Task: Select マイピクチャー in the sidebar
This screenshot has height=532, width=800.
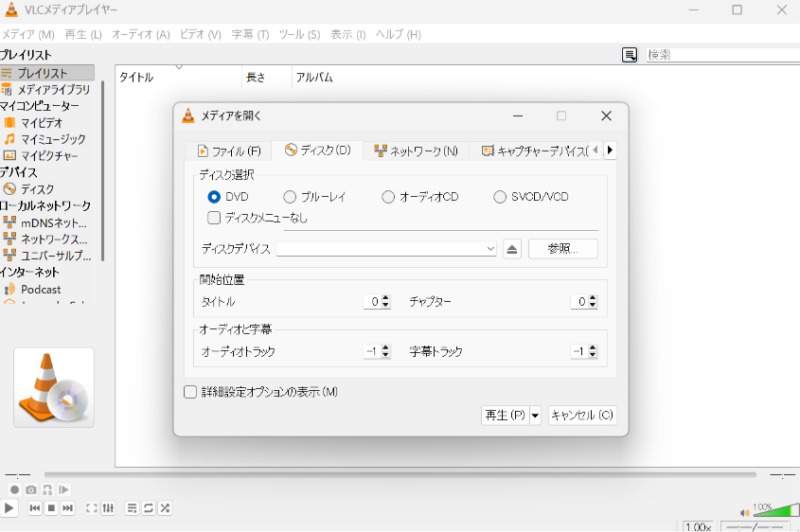Action: click(47, 156)
